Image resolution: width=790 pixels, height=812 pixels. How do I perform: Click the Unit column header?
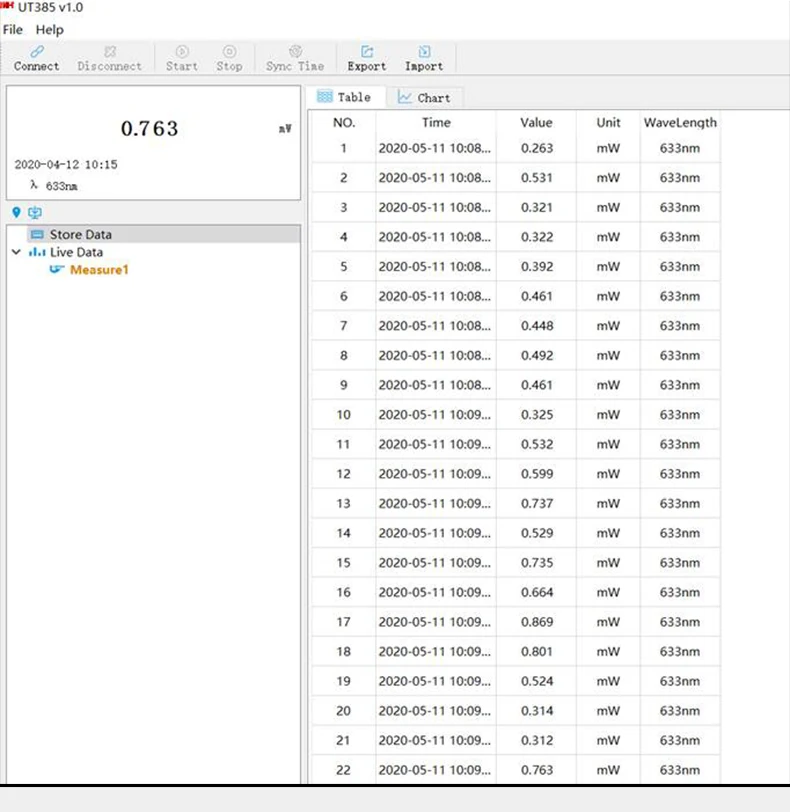[x=608, y=123]
